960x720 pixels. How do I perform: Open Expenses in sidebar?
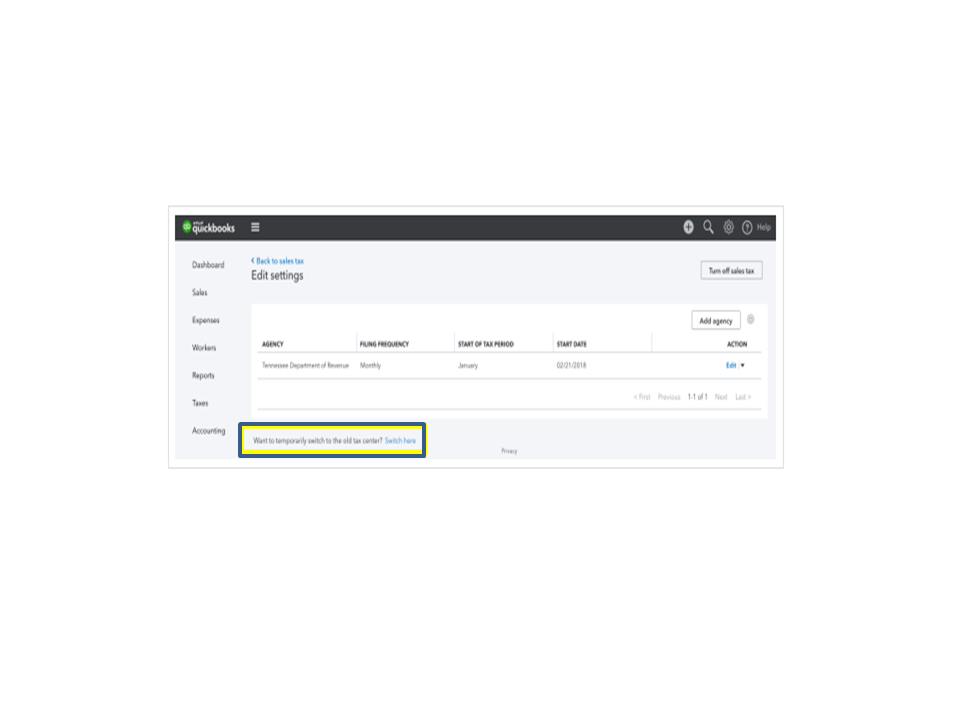[206, 320]
